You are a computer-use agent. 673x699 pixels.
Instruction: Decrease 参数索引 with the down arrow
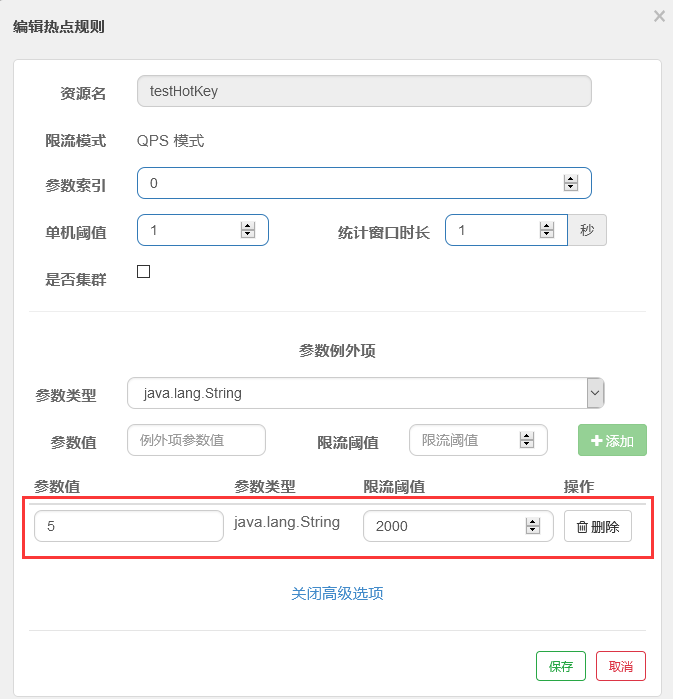(x=571, y=188)
